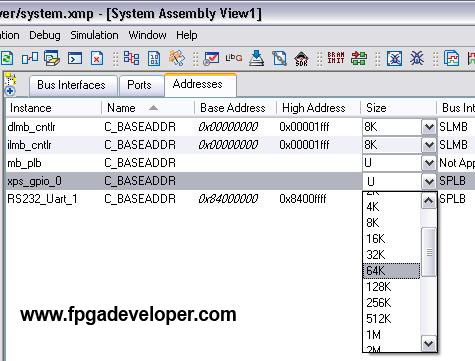This screenshot has height=361, width=475.
Task: Click the bug debugger toolbar icon
Action: coord(417,58)
